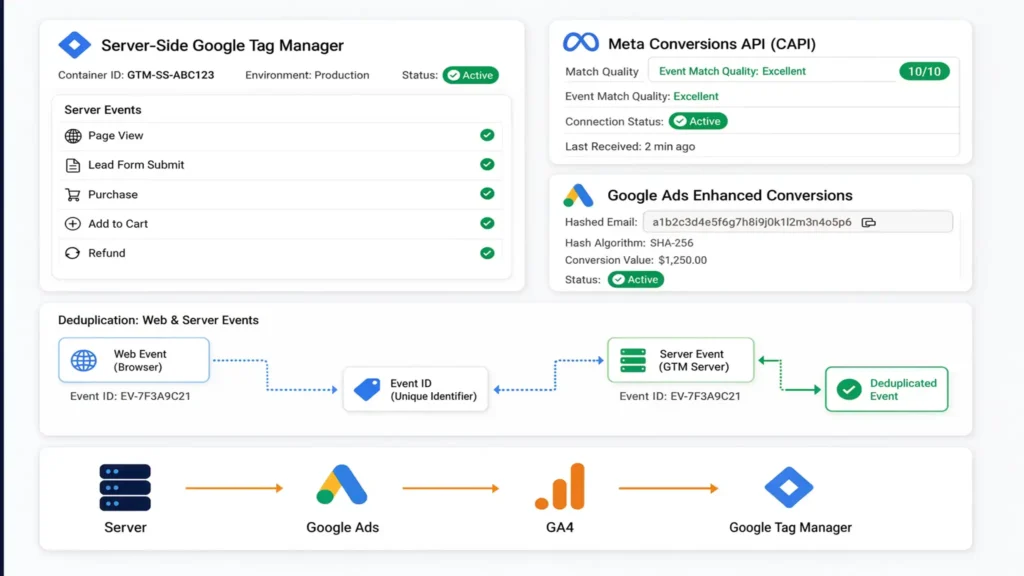Viewport: 1024px width, 576px height.
Task: Click the Active status badge in GTM header
Action: 471,75
